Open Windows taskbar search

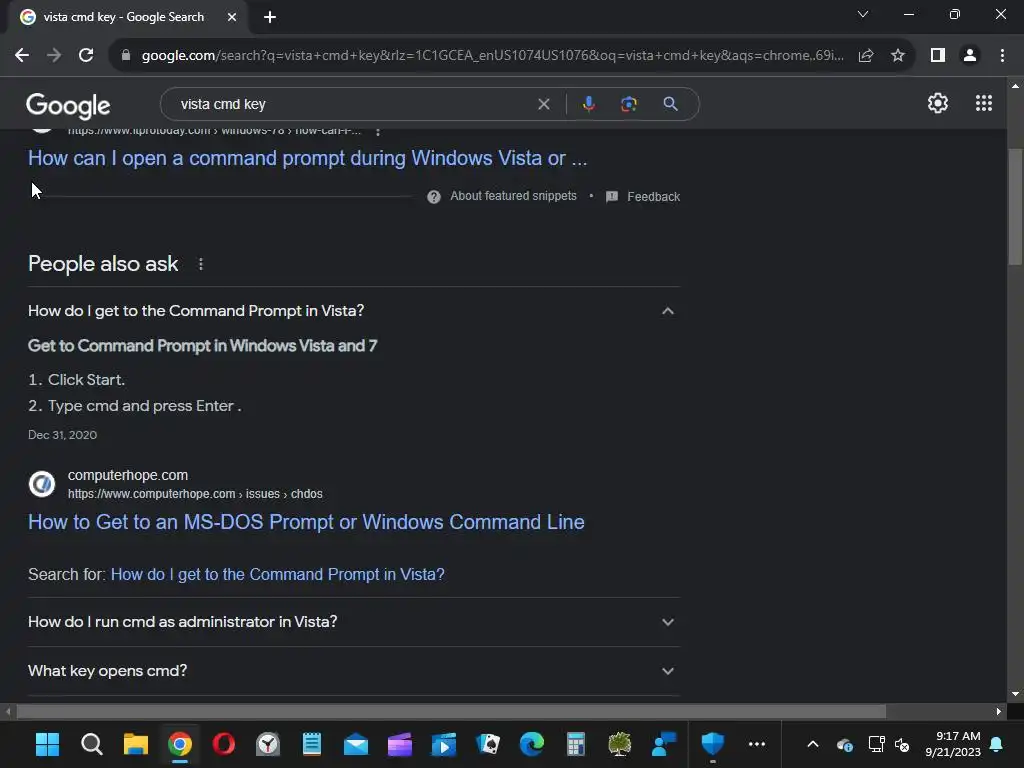91,744
